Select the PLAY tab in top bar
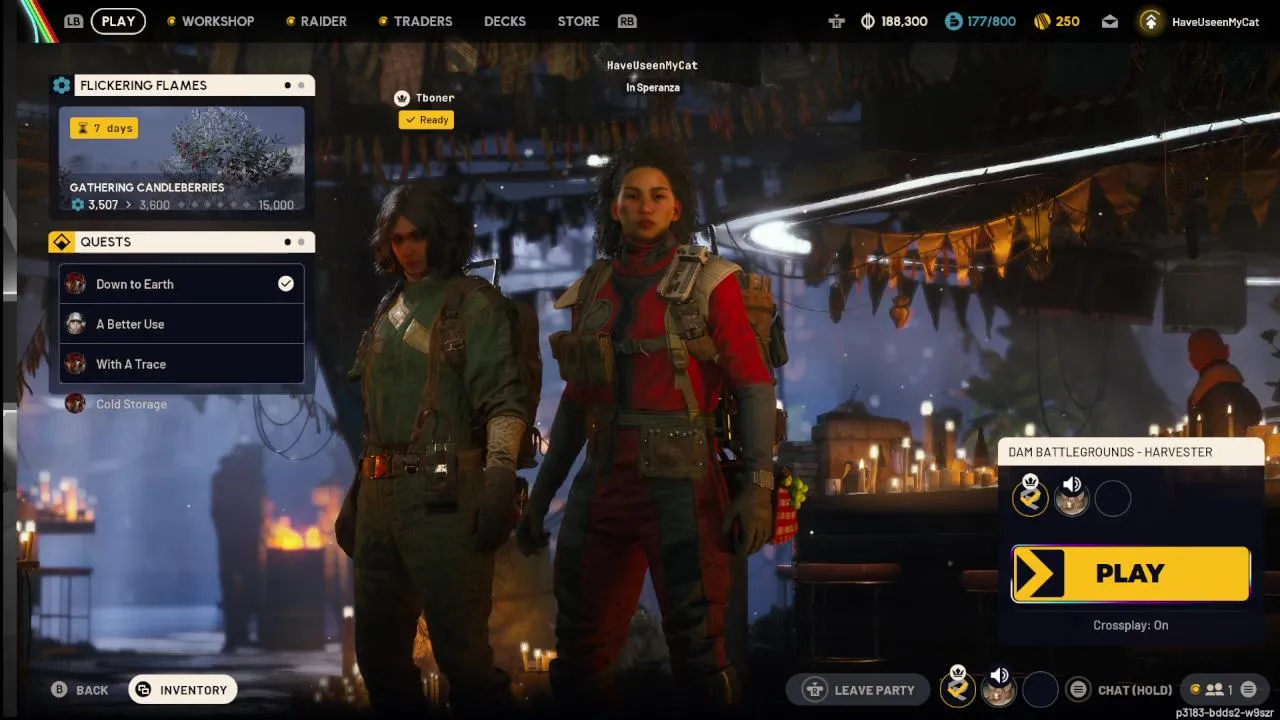 118,21
